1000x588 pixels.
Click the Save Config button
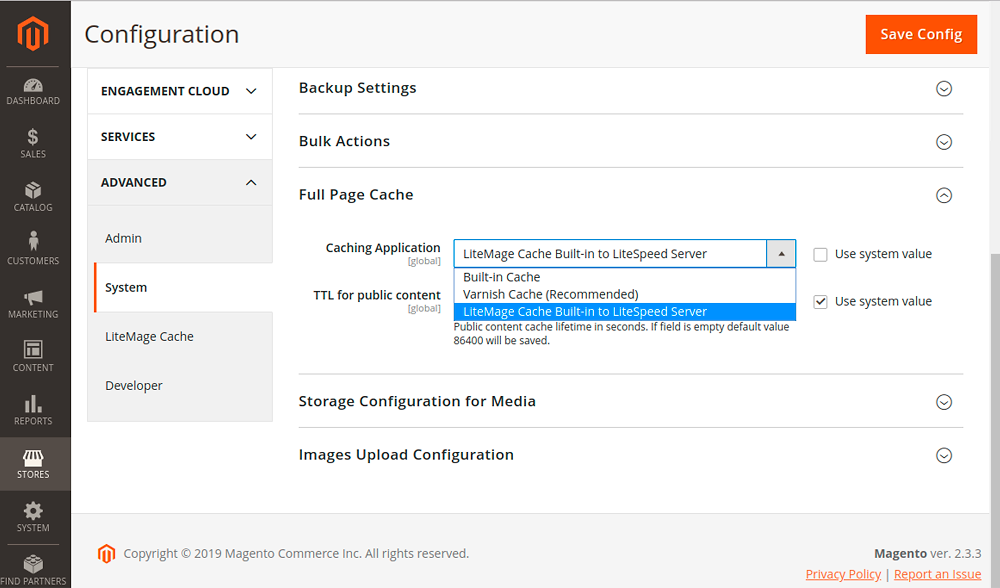921,34
